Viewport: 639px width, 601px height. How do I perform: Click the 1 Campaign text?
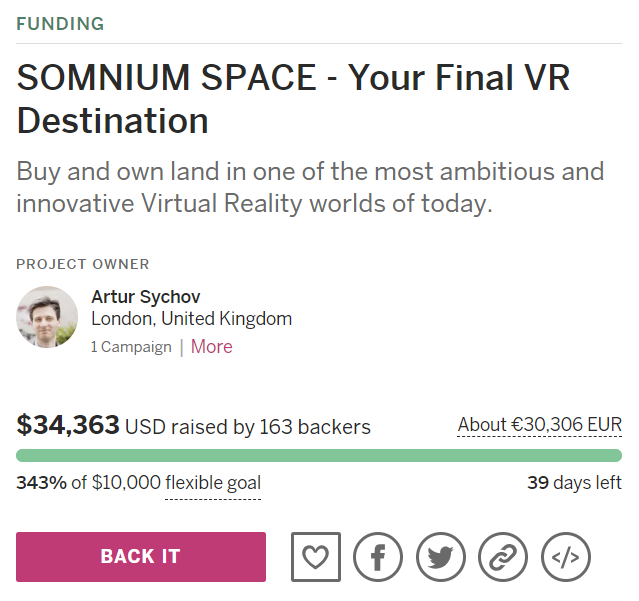(x=131, y=348)
